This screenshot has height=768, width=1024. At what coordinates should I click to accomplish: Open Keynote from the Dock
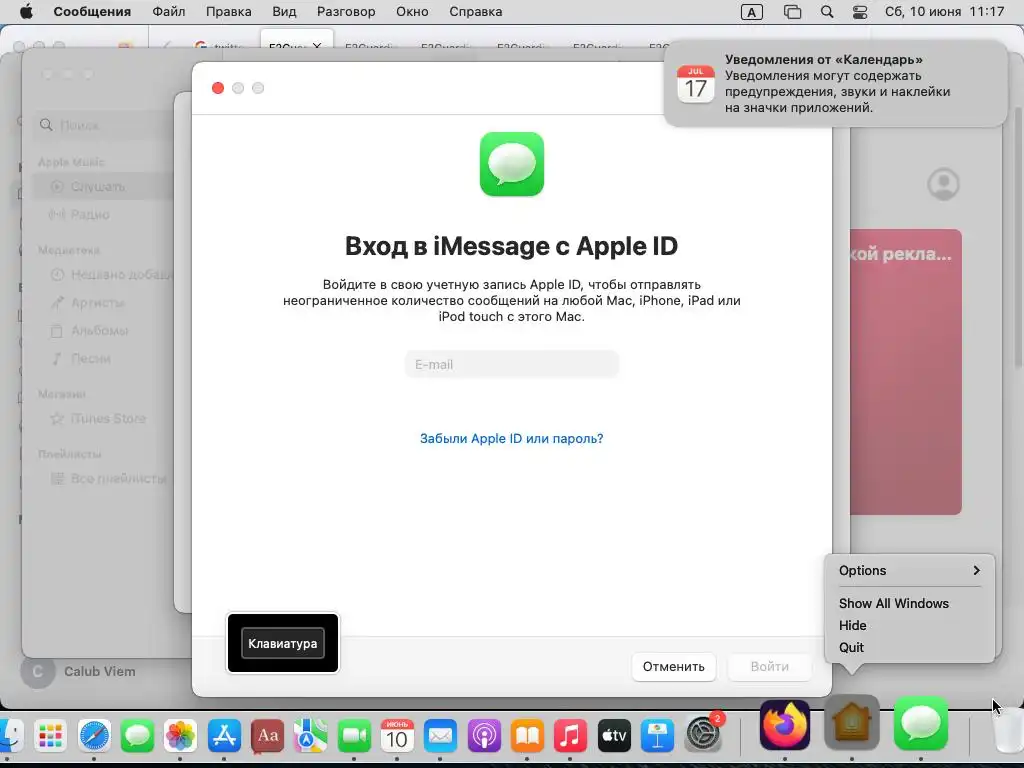[x=657, y=735]
